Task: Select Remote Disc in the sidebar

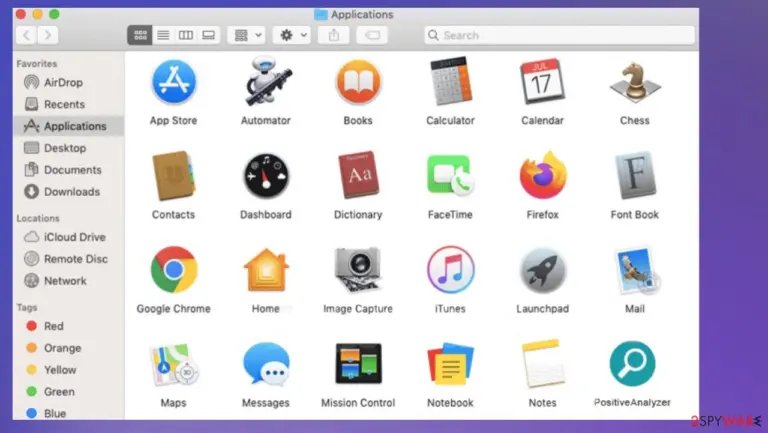Action: [69, 259]
